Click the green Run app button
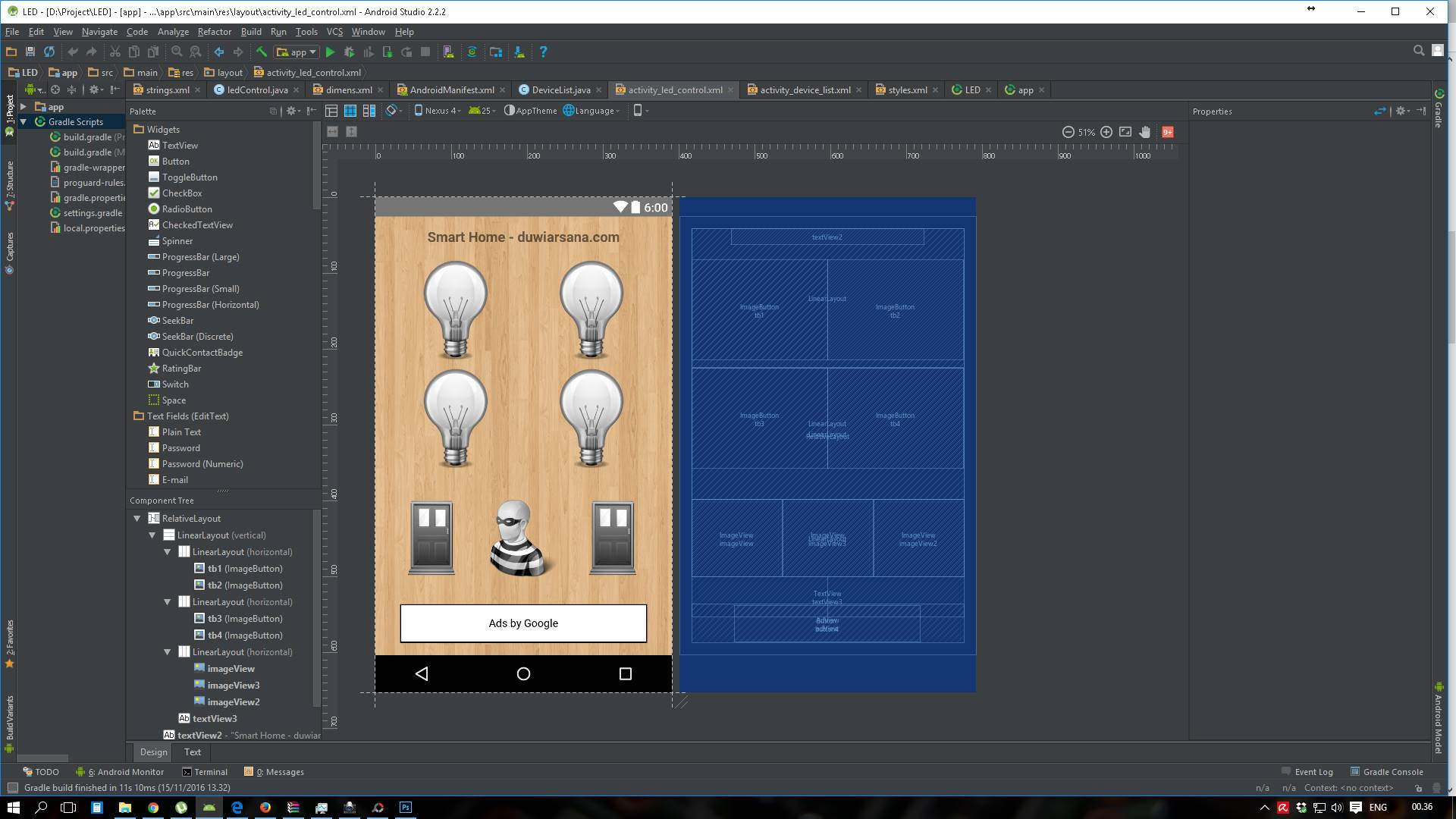This screenshot has width=1456, height=819. point(330,52)
